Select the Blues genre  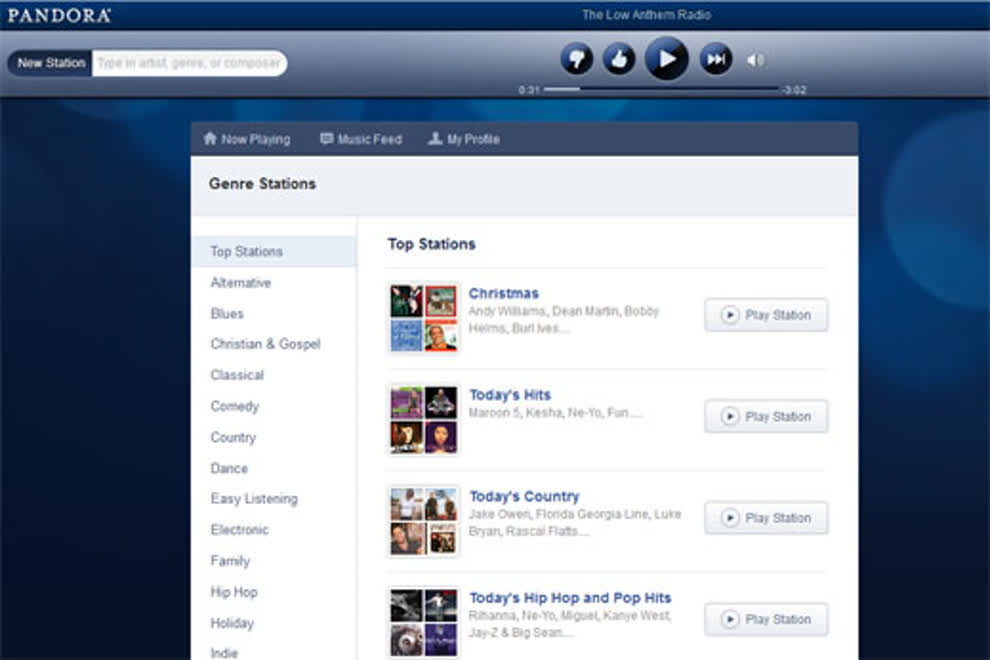pos(227,313)
